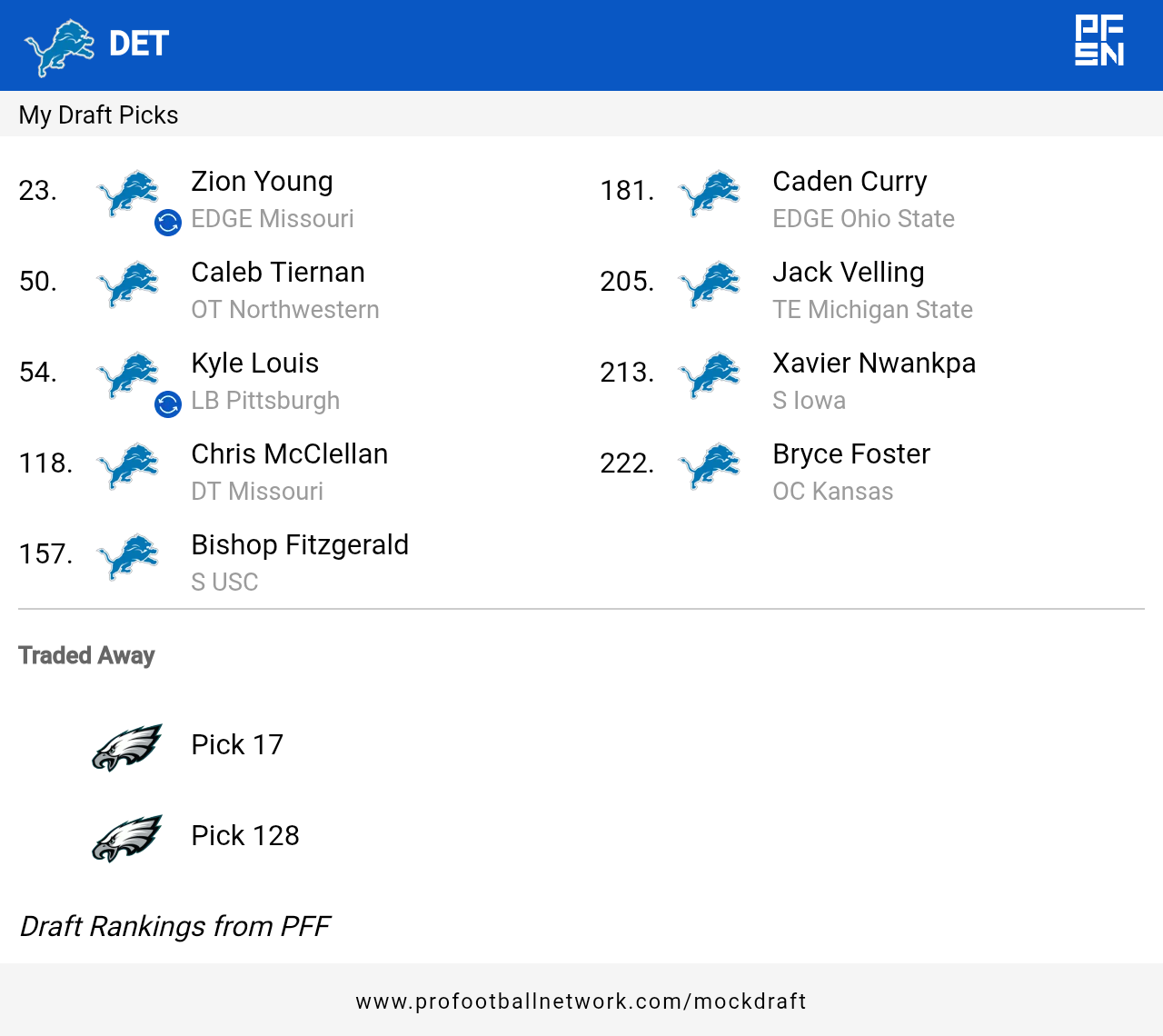Open Bishop Fitzgerald's player entry
Image resolution: width=1163 pixels, height=1036 pixels.
[300, 545]
